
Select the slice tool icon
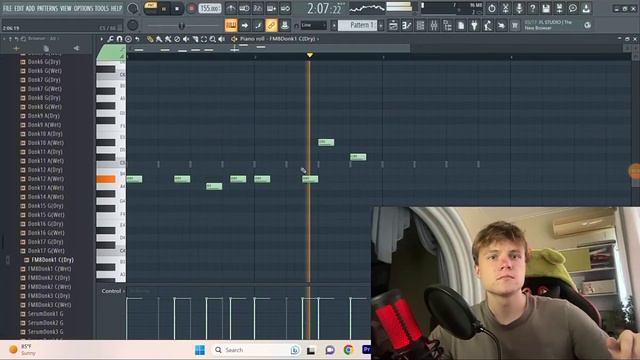195,39
